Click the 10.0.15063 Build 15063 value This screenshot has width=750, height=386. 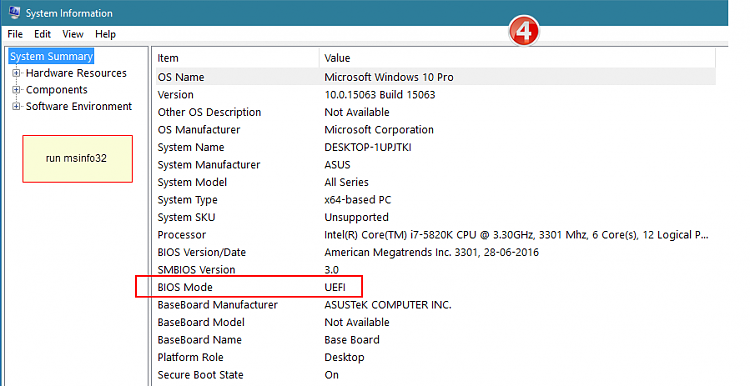click(380, 95)
